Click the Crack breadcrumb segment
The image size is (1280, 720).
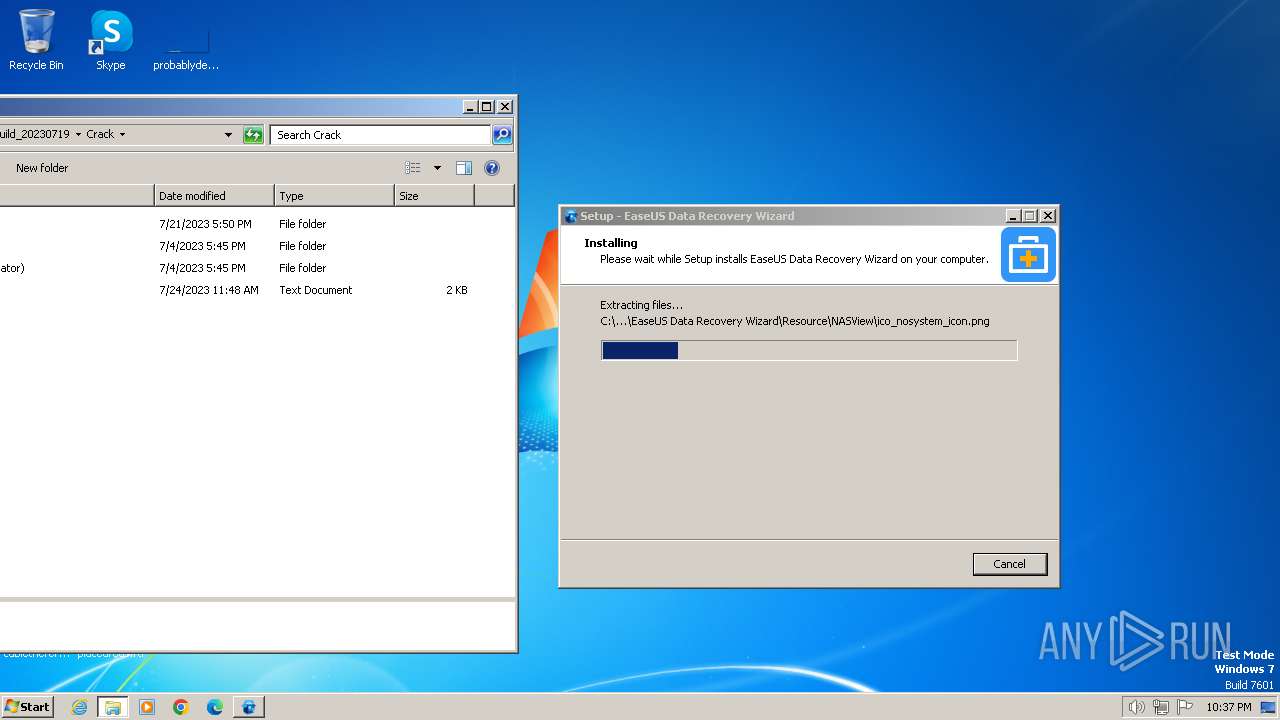[x=100, y=134]
